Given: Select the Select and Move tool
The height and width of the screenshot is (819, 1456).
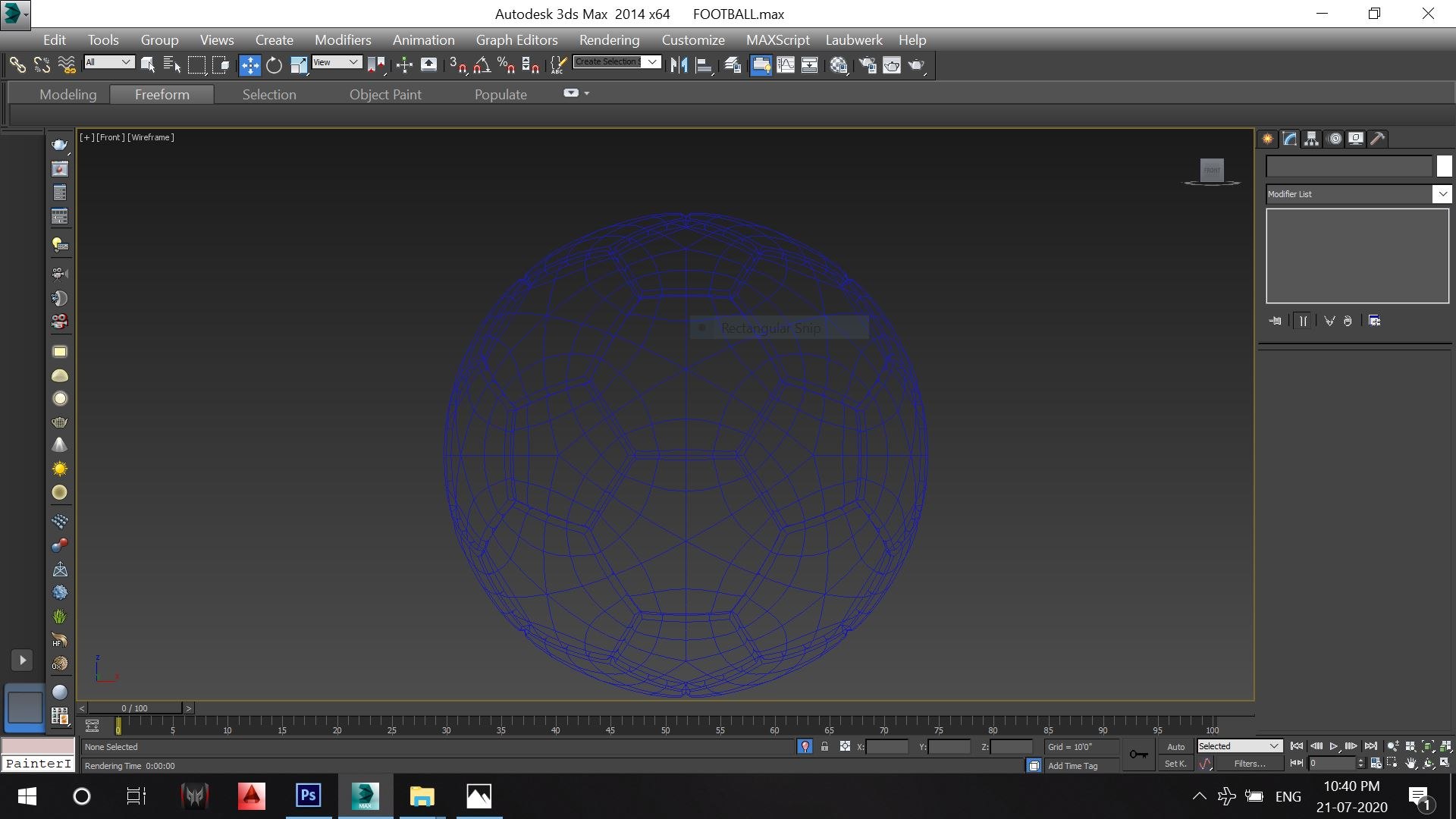Looking at the screenshot, I should 249,65.
